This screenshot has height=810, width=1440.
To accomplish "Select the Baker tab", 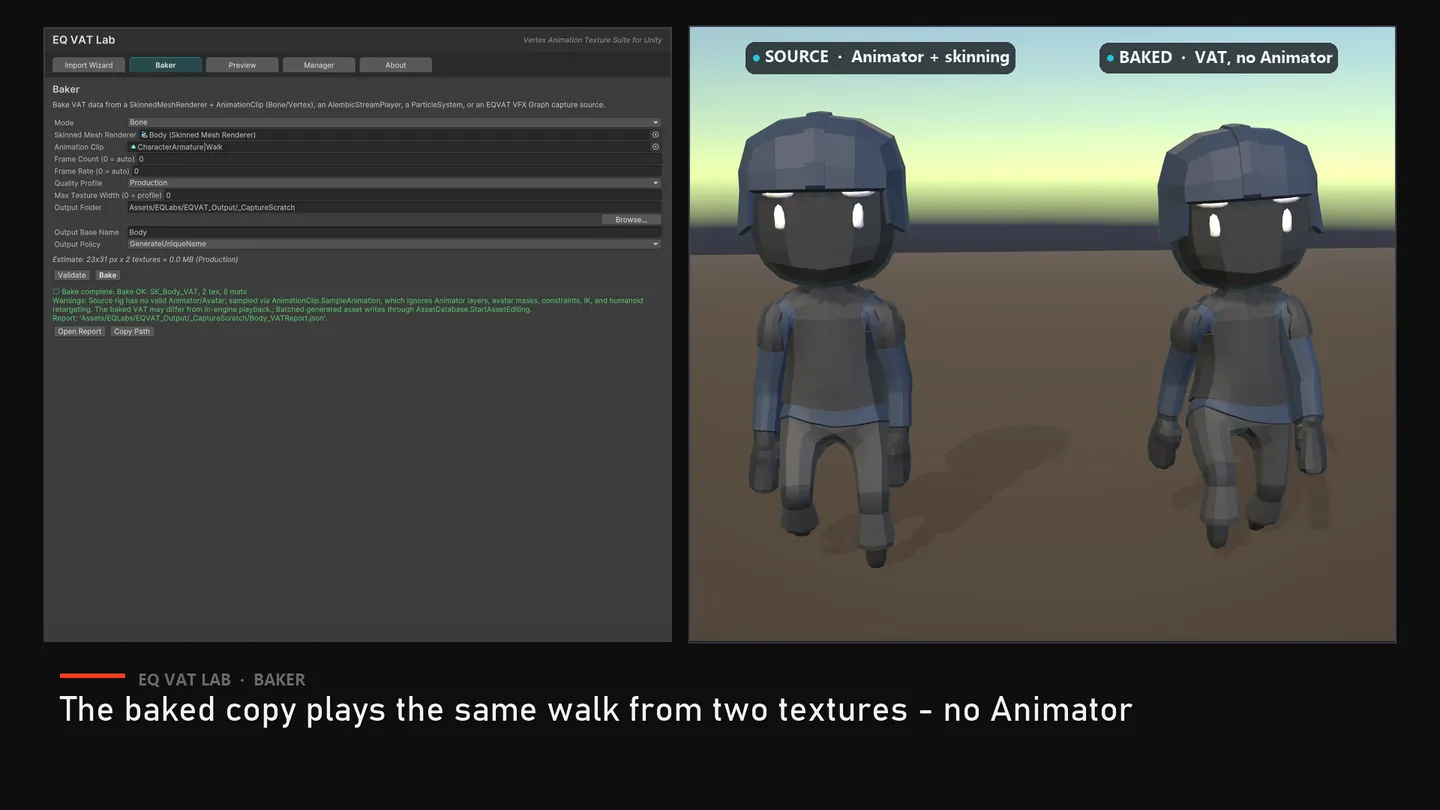I will tap(166, 65).
